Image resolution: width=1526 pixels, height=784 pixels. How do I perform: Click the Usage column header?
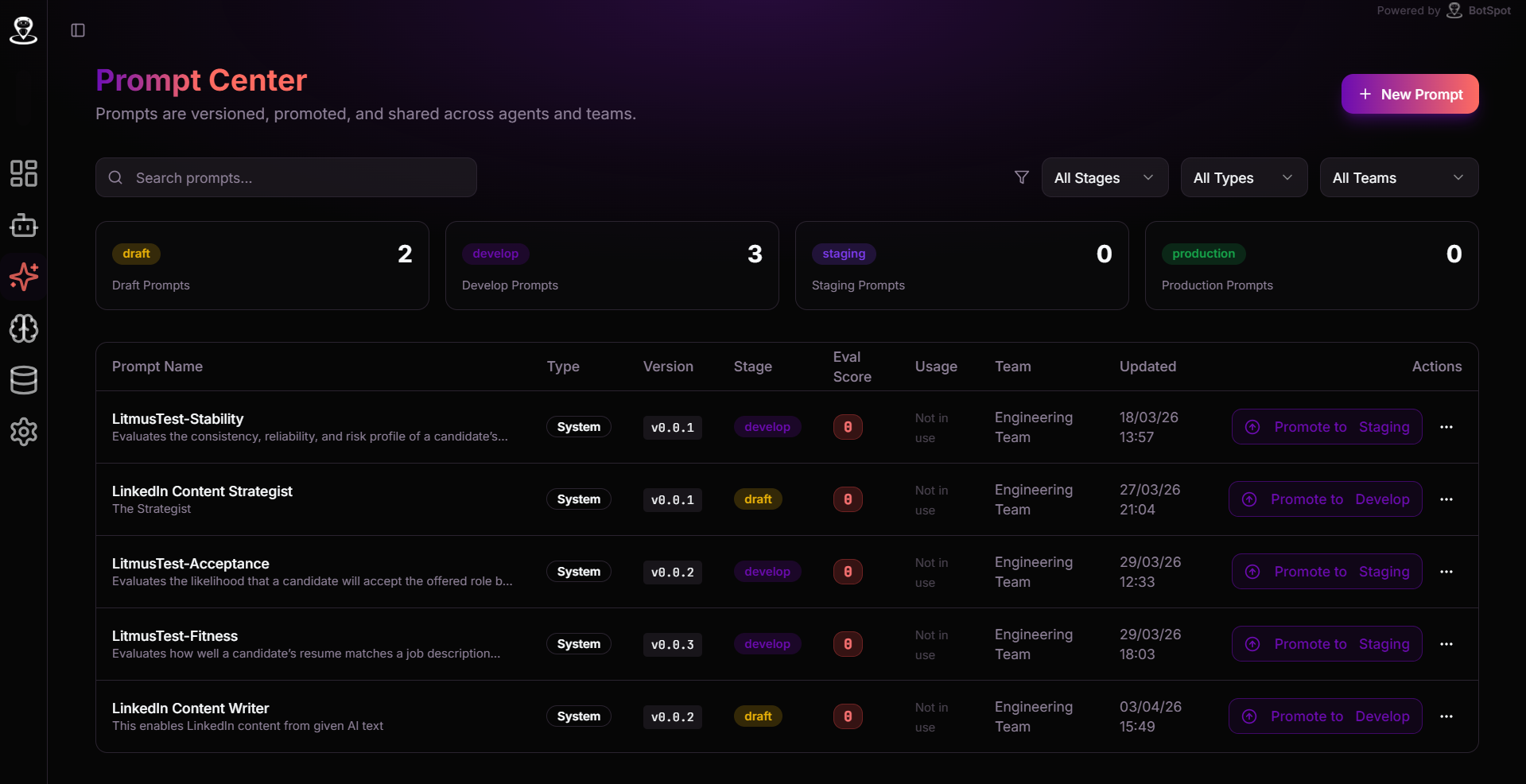click(936, 367)
